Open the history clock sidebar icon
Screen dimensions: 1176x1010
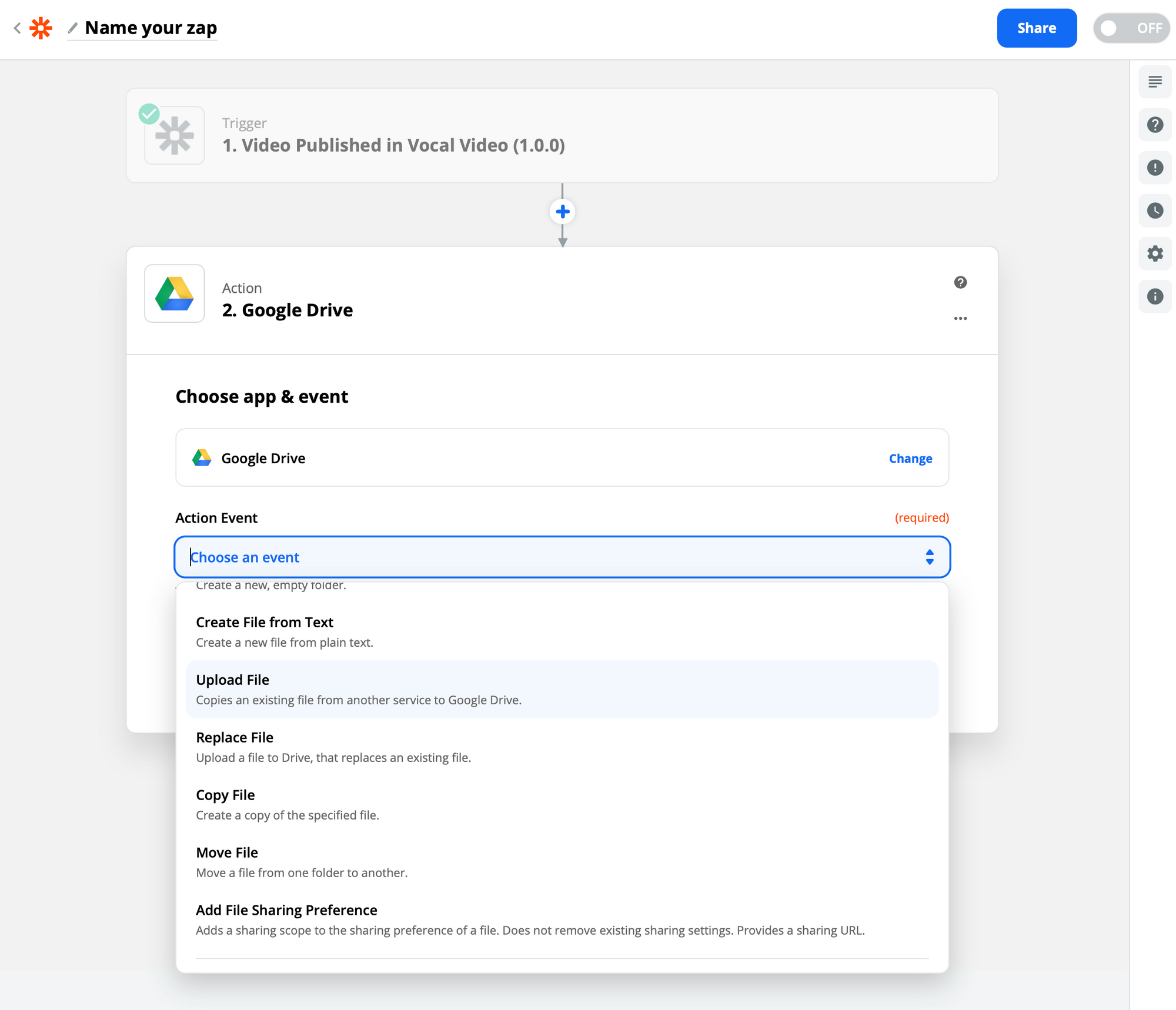[x=1155, y=210]
